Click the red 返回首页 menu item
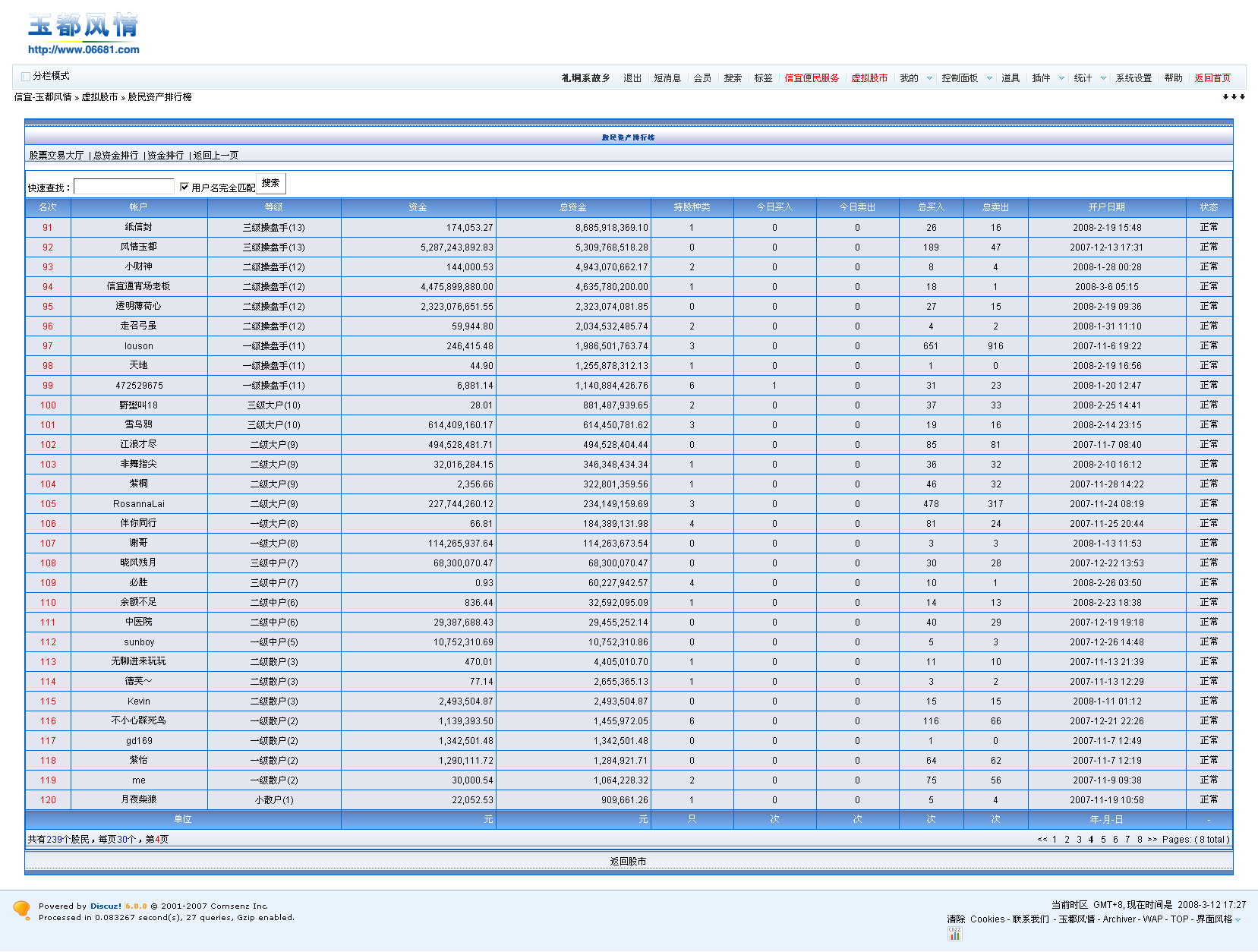The height and width of the screenshot is (952, 1258). click(x=1212, y=78)
